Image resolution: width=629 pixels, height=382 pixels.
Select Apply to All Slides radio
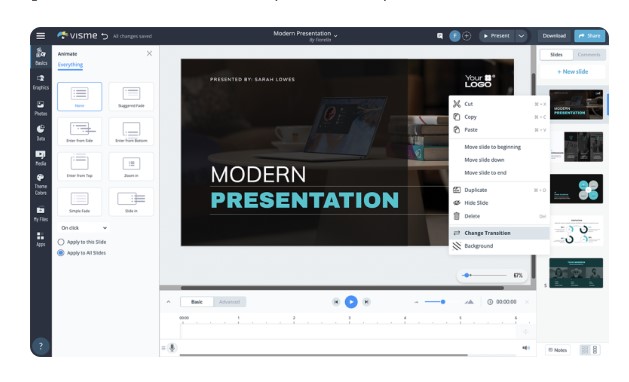point(61,253)
